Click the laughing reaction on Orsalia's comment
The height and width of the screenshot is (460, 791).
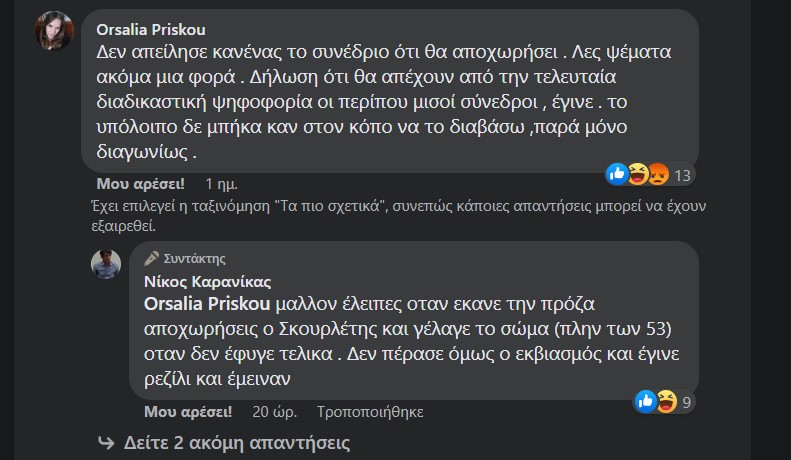(x=638, y=175)
